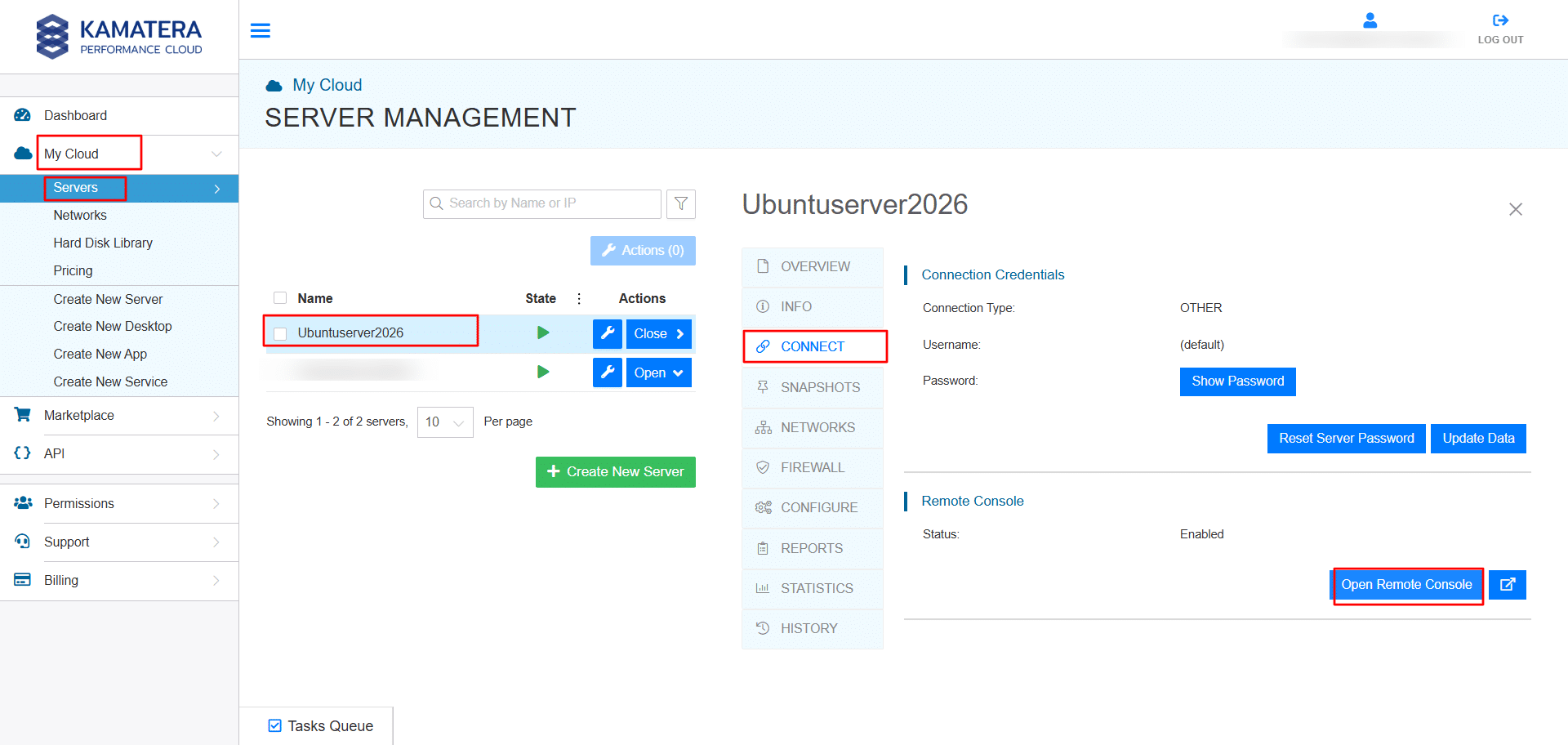Tick the Ubuntuserver2026 row checkbox

tap(280, 333)
